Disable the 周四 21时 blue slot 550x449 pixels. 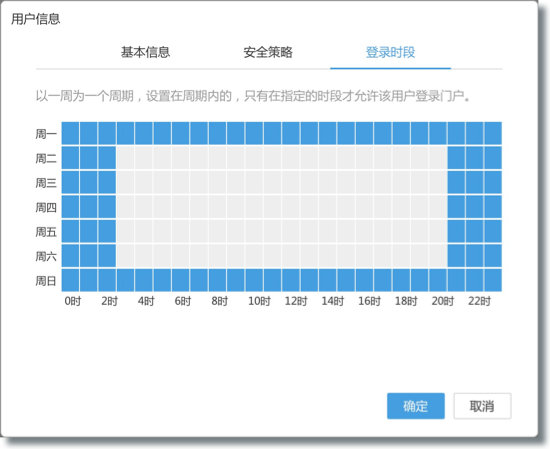[456, 207]
